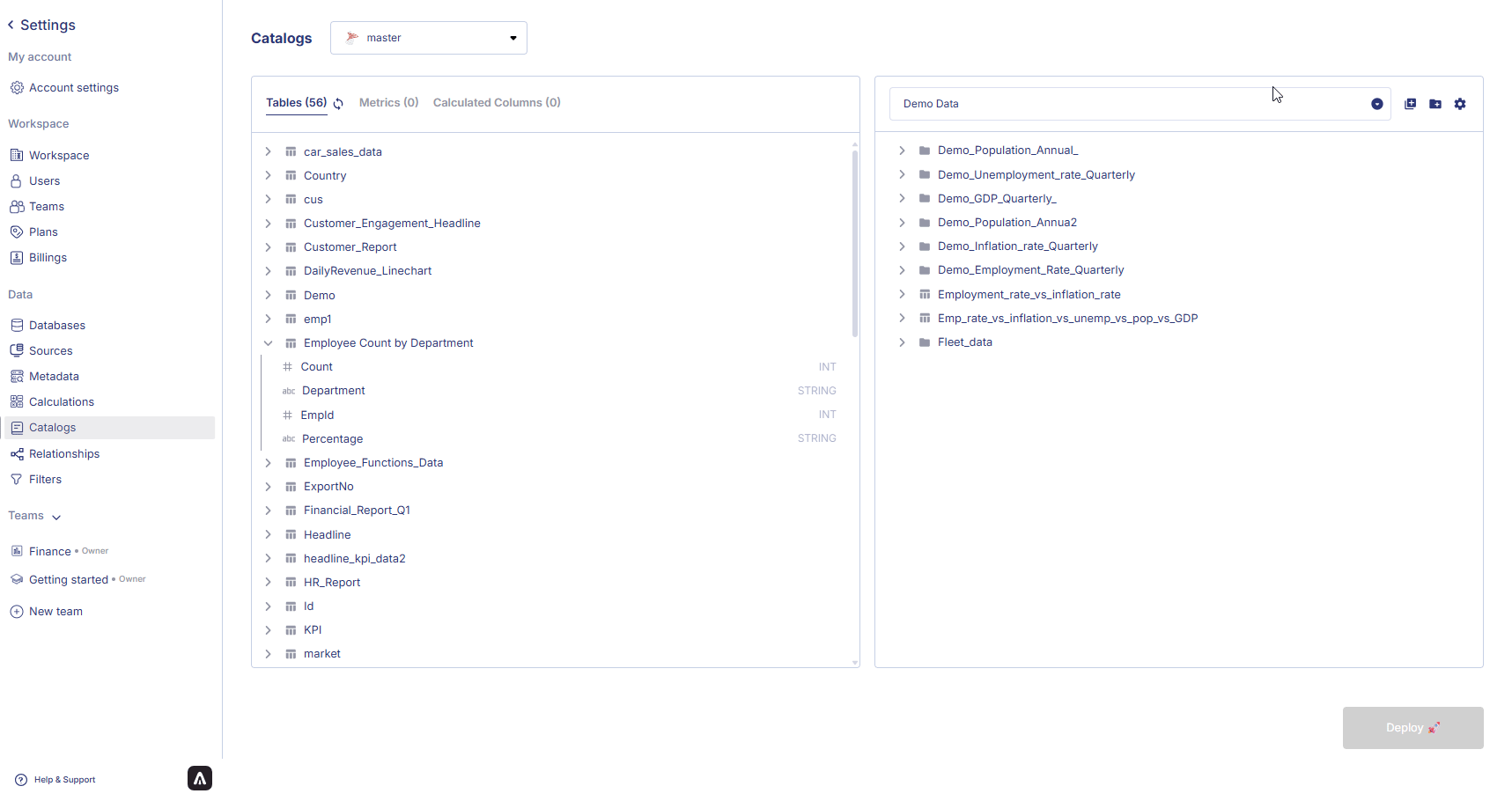Click the logo icon at bottom left
Viewport: 1512px width, 801px height.
pyautogui.click(x=200, y=778)
